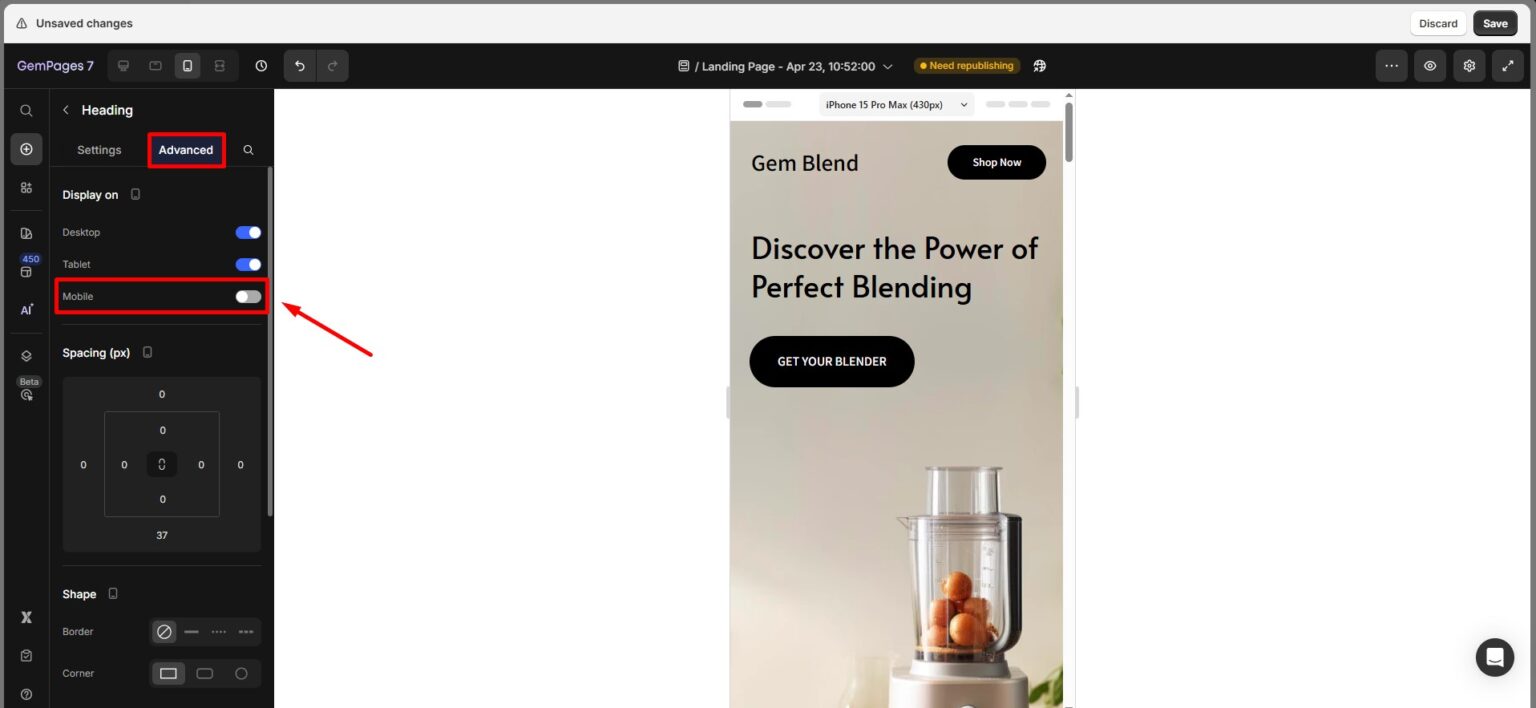
Task: Open iPhone 15 Pro Max device dropdown
Action: [x=897, y=105]
